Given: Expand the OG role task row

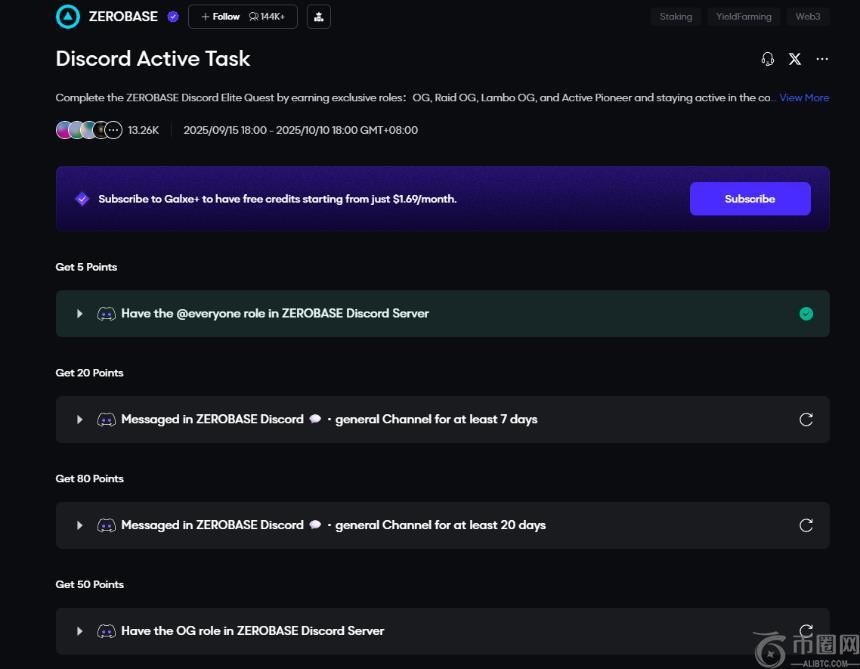Looking at the screenshot, I should 80,631.
